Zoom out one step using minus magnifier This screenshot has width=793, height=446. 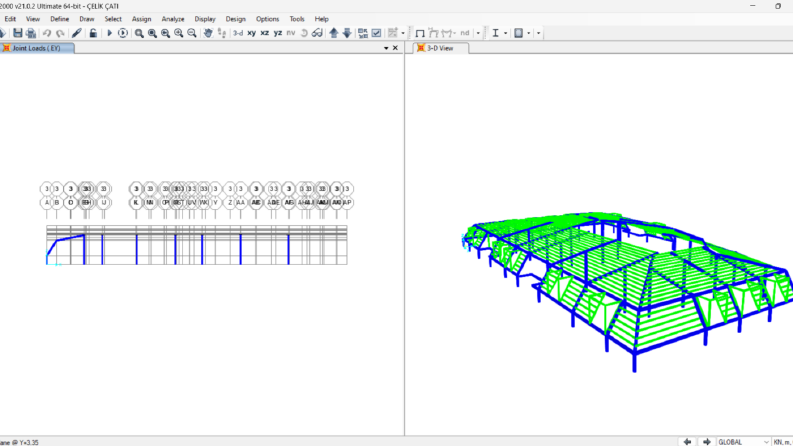click(x=192, y=33)
